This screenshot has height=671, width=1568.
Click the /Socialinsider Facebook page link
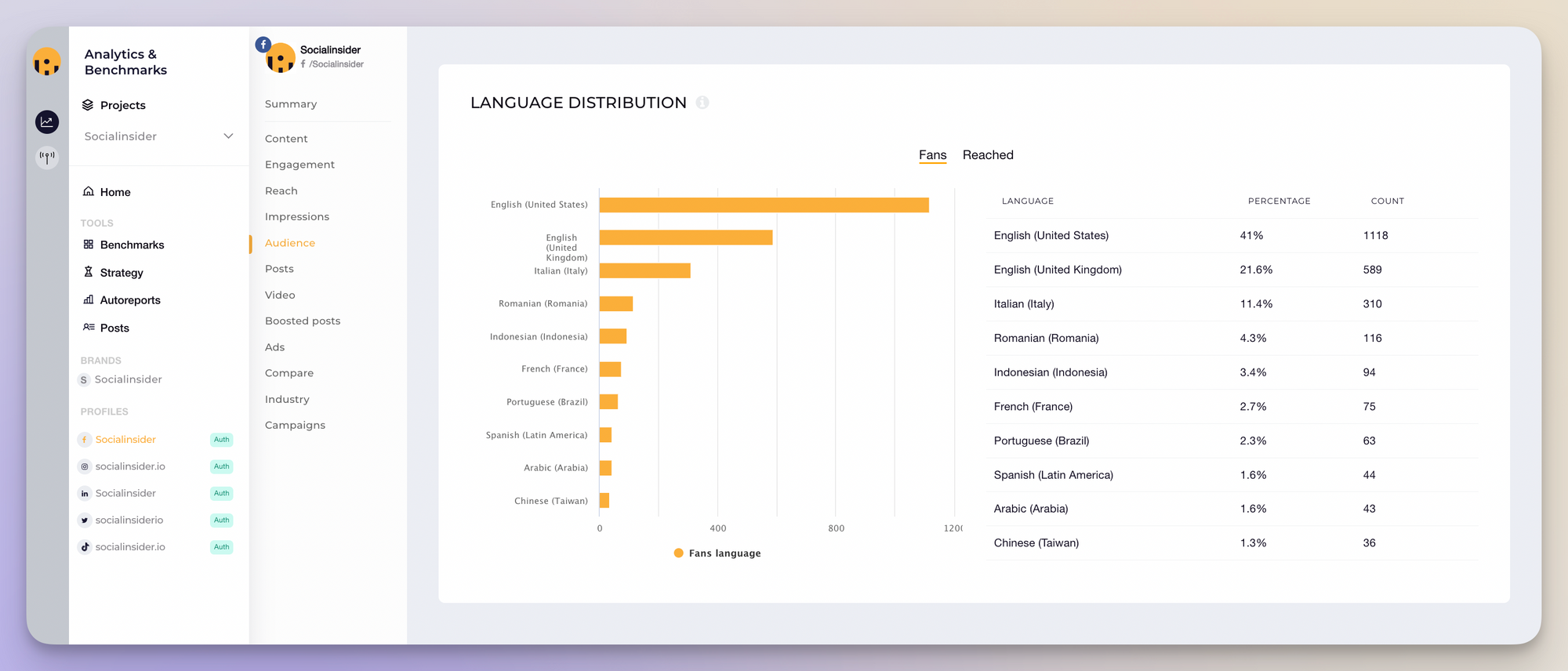336,64
